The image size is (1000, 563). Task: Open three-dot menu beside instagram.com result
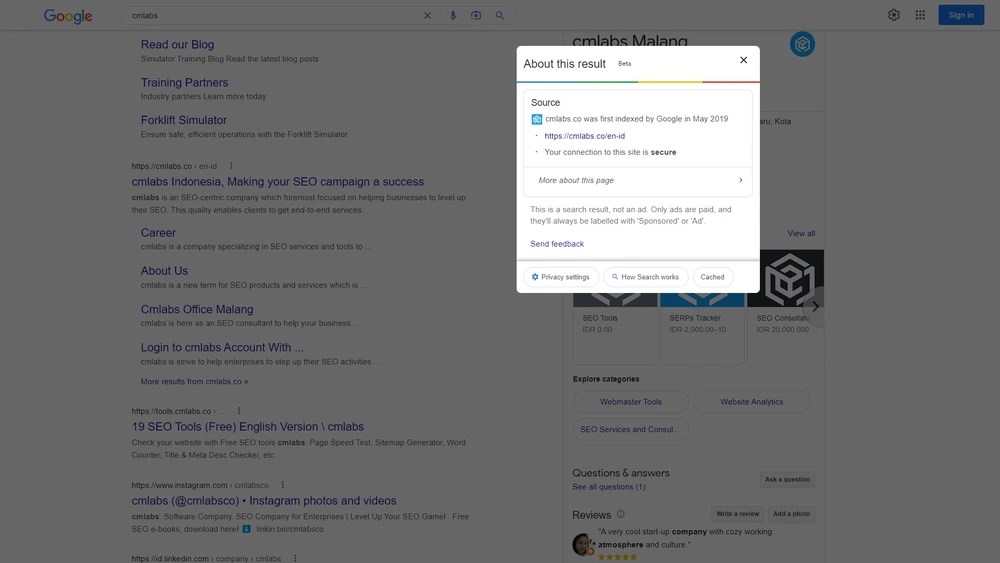pyautogui.click(x=283, y=485)
